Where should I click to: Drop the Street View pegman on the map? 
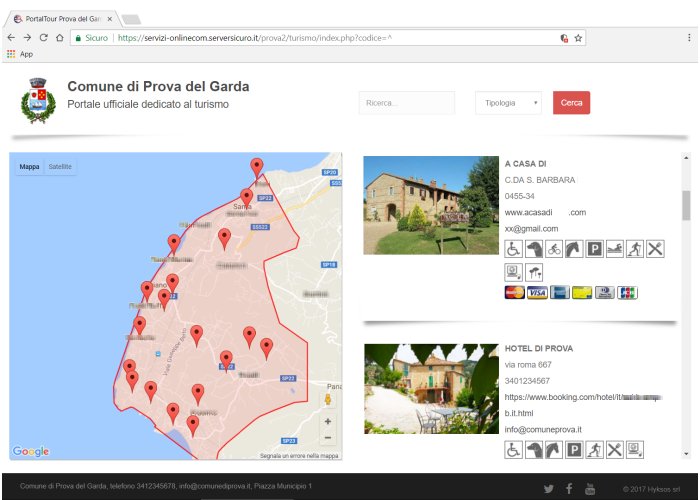pyautogui.click(x=327, y=399)
